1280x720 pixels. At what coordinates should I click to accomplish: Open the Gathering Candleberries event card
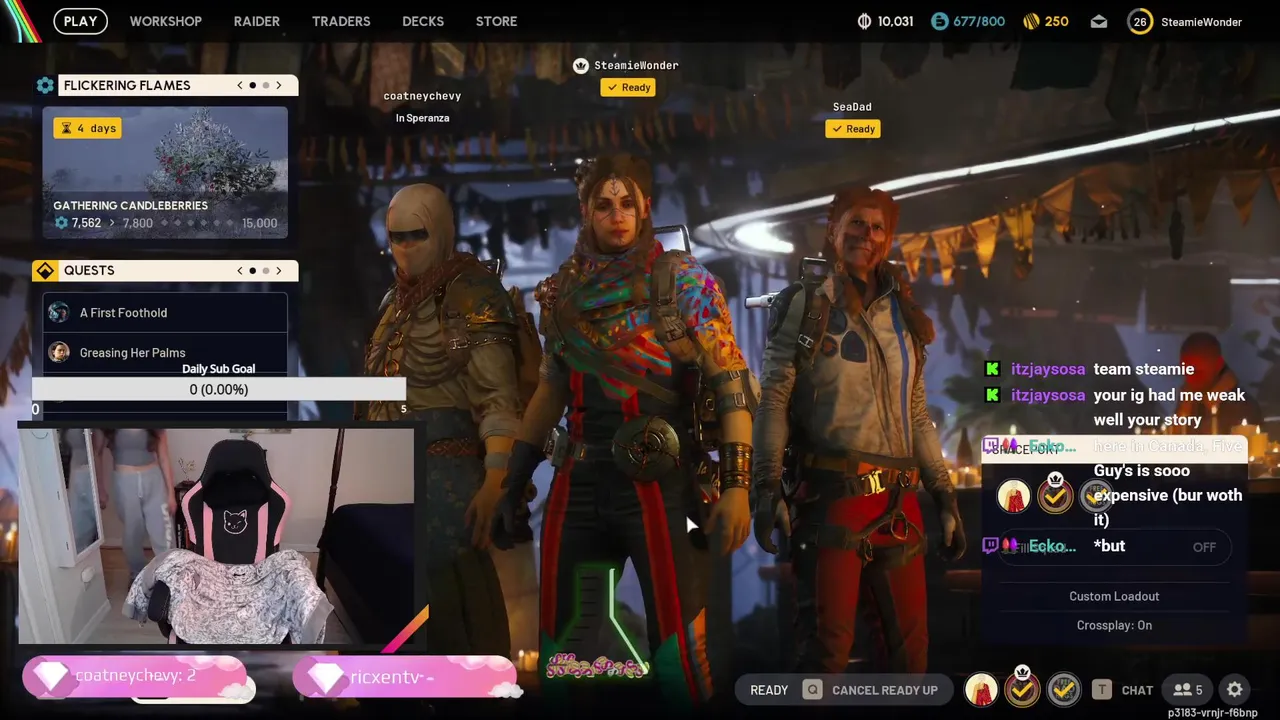[x=165, y=172]
